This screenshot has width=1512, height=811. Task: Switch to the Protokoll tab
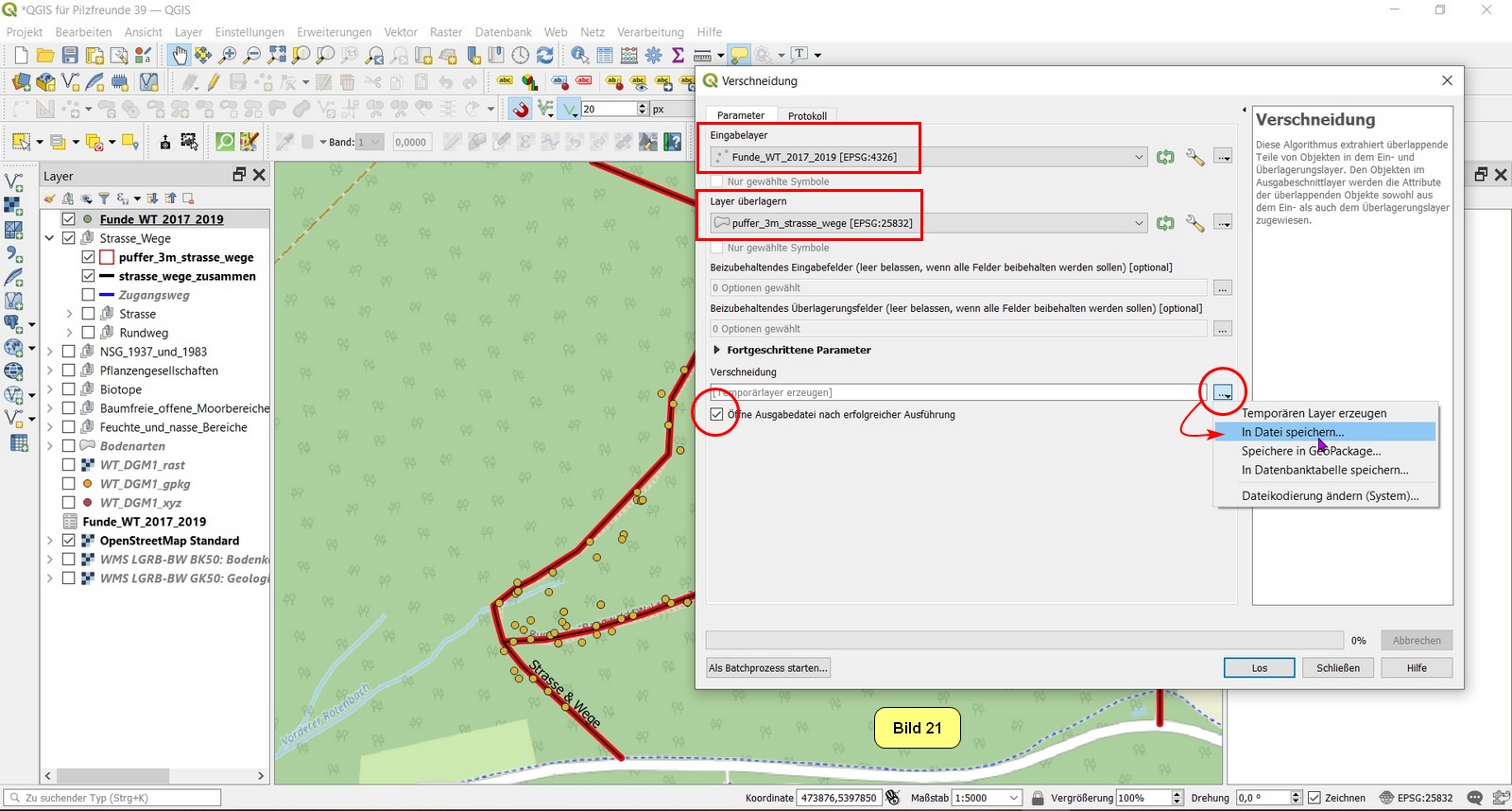pyautogui.click(x=807, y=115)
